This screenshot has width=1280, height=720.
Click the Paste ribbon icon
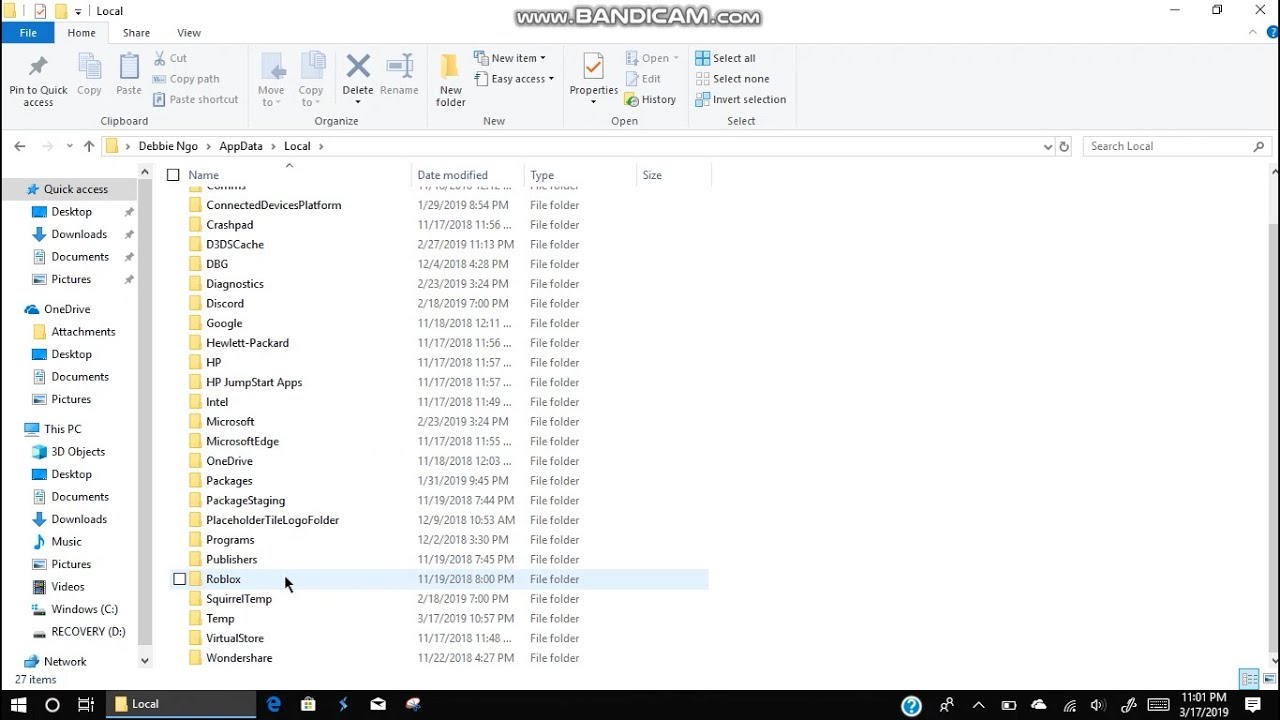tap(129, 67)
